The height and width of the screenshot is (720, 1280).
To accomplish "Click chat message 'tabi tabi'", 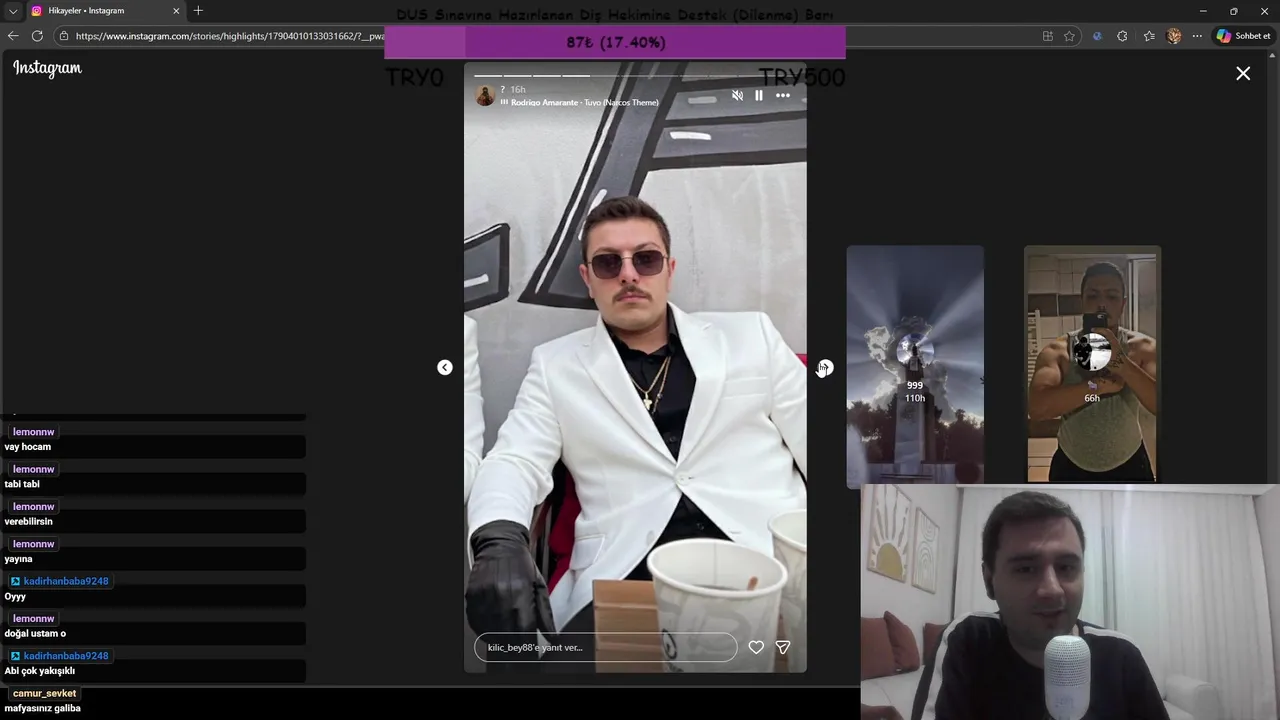I will (22, 484).
